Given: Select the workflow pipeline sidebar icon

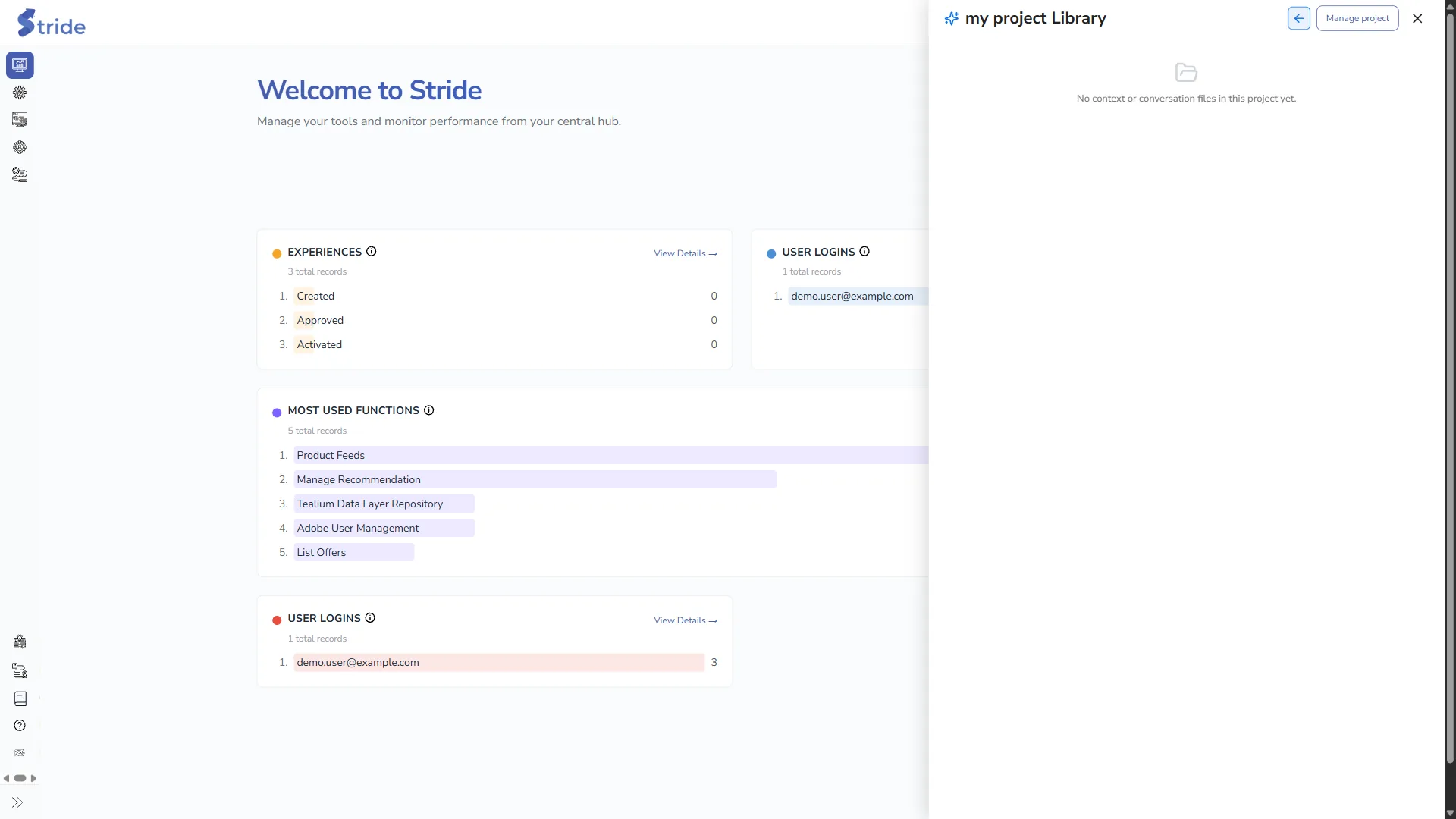Looking at the screenshot, I should pos(20,174).
